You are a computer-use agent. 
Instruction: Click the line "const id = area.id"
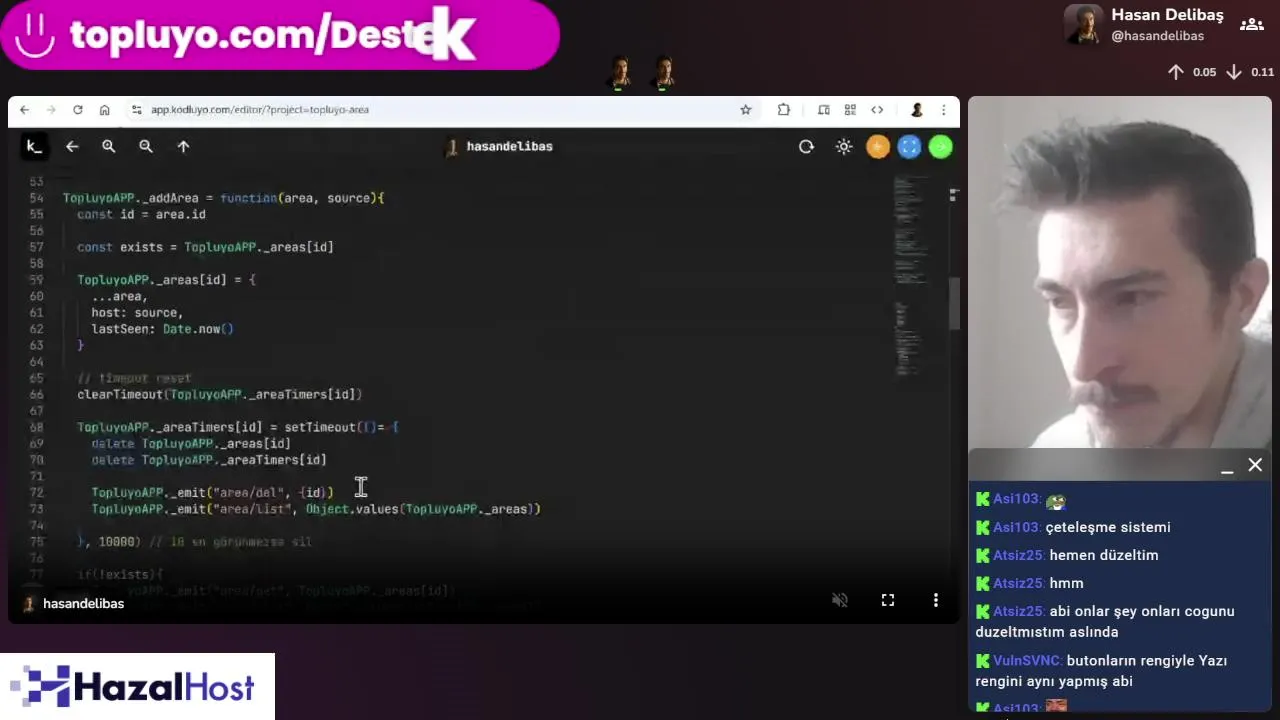[141, 214]
